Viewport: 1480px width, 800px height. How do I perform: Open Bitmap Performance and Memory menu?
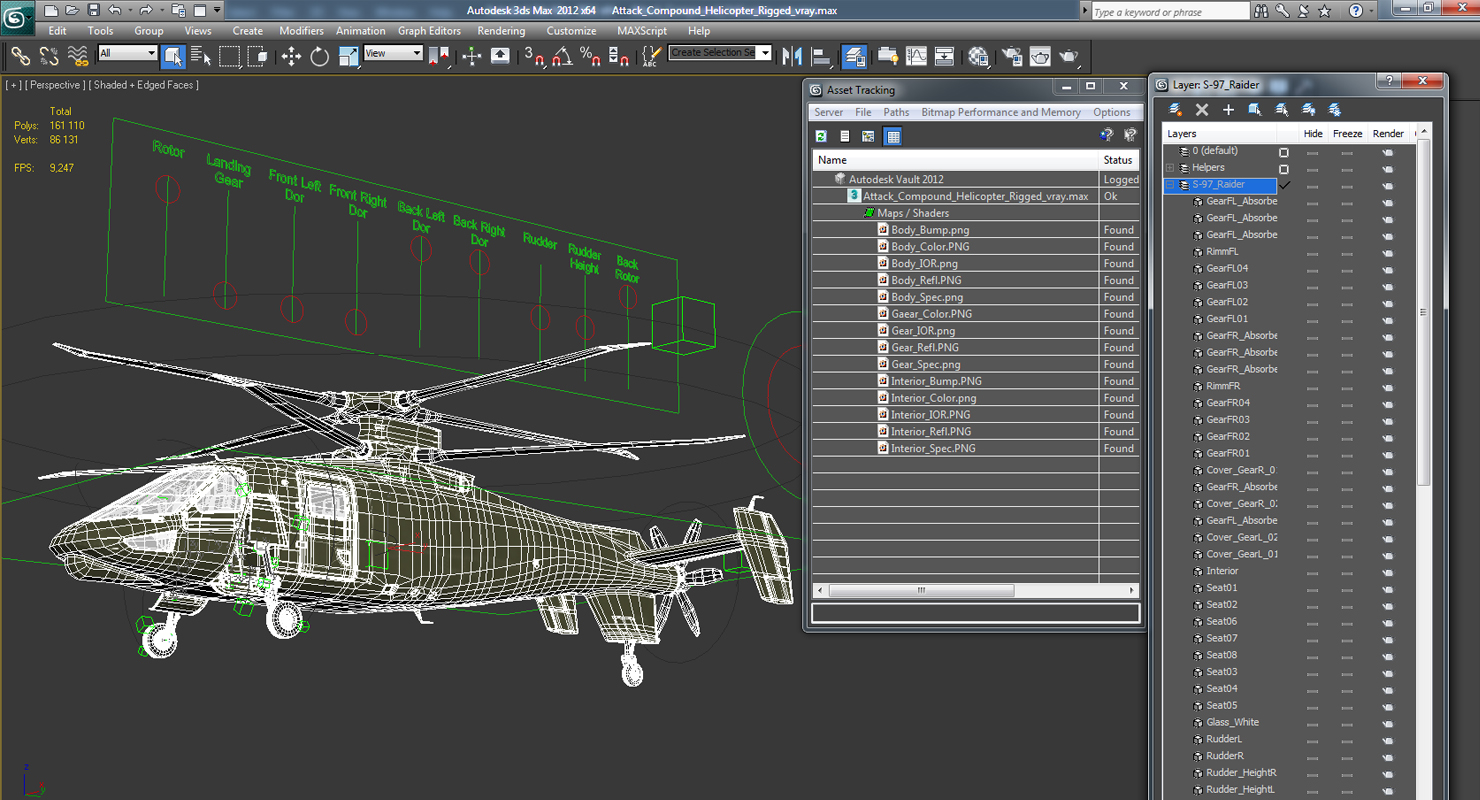tap(1001, 113)
